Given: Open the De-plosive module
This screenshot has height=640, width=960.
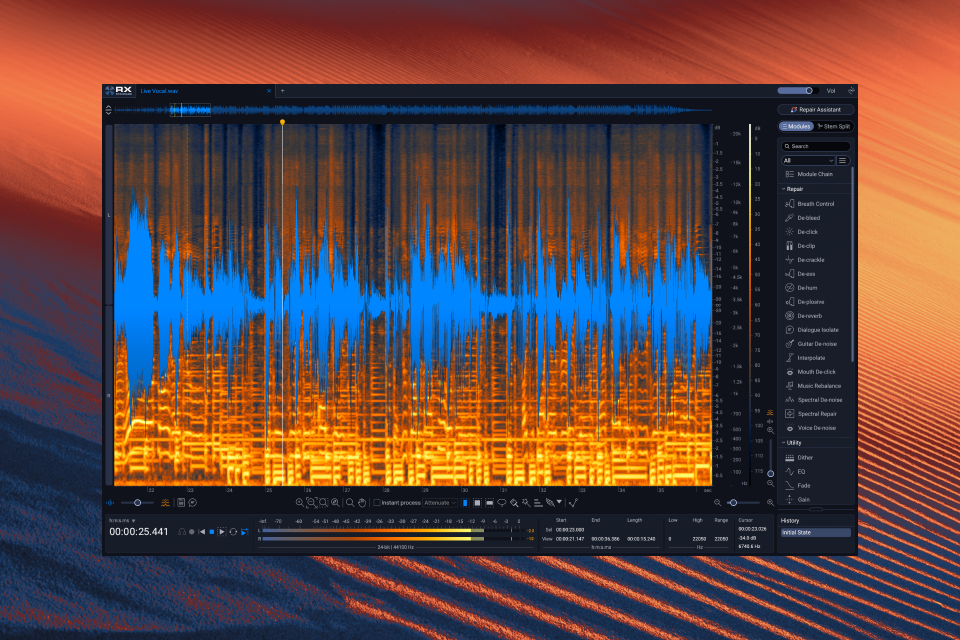Looking at the screenshot, I should coord(815,302).
